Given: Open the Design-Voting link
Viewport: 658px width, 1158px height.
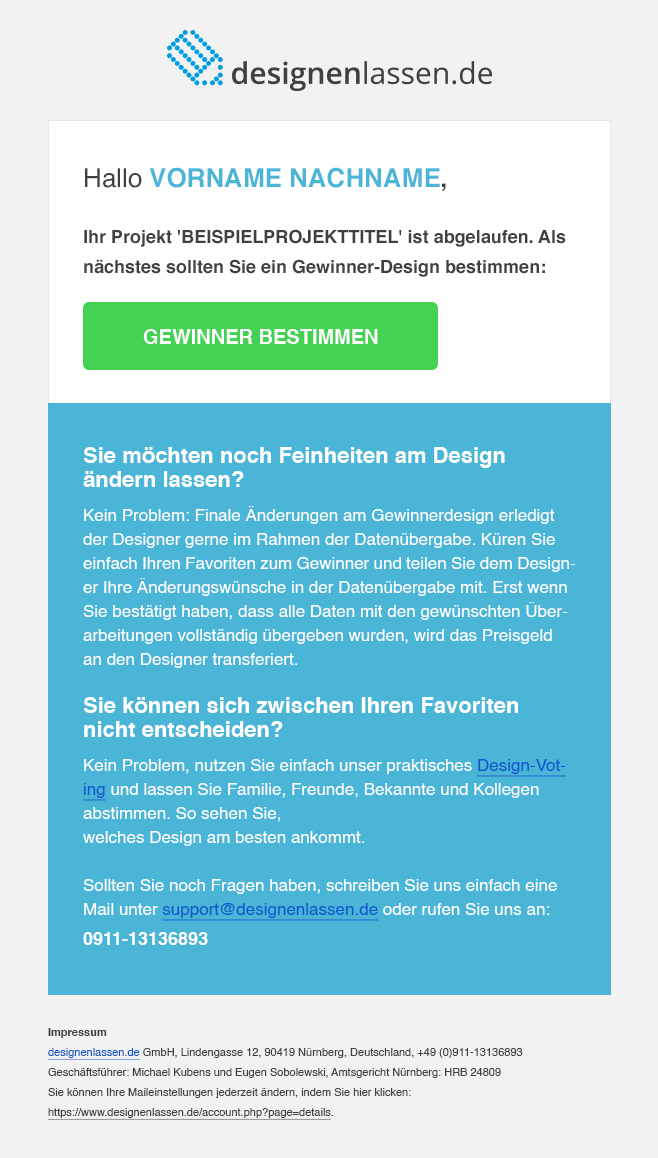Looking at the screenshot, I should [x=324, y=778].
